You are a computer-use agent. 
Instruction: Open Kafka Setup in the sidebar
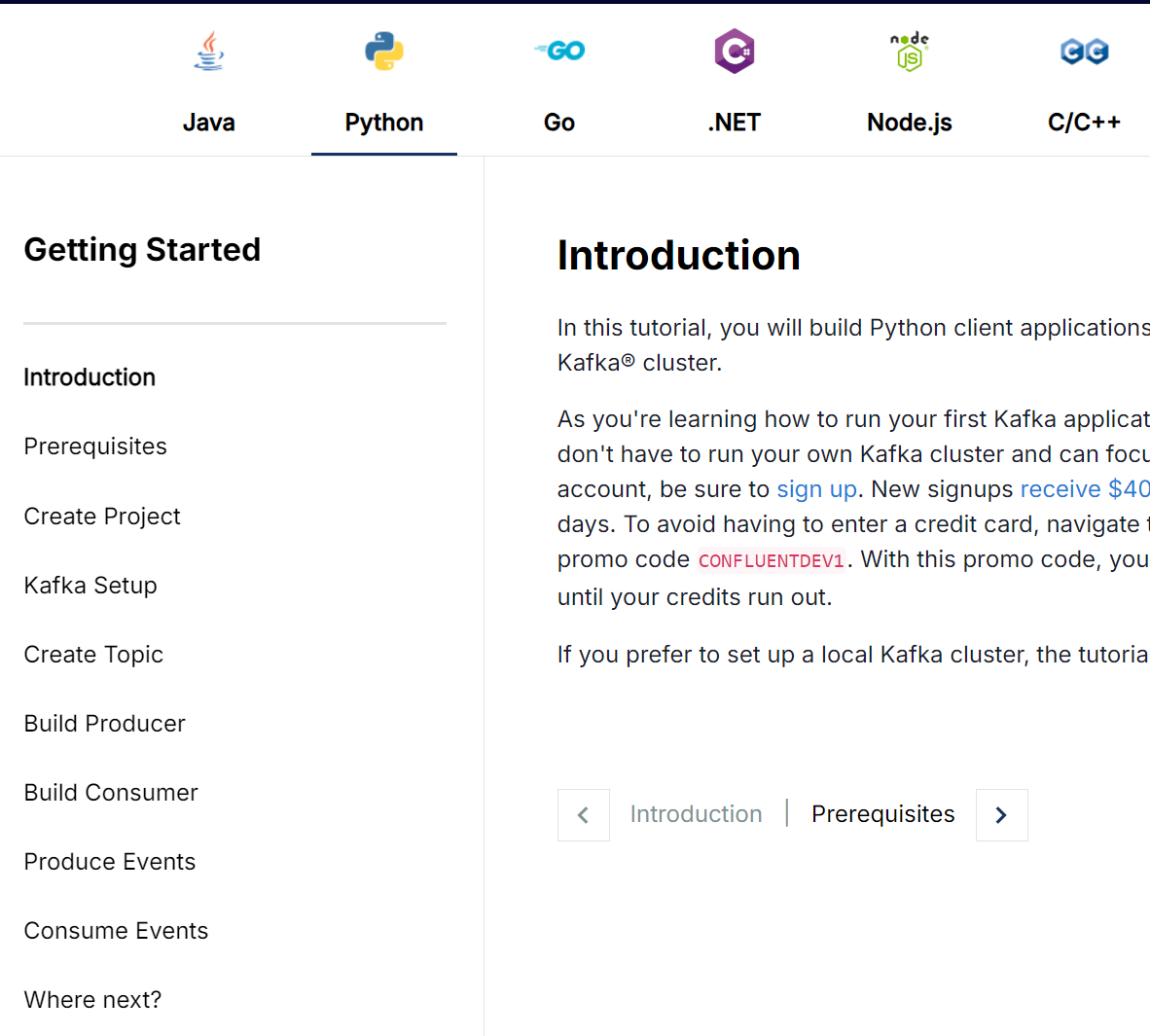click(90, 586)
